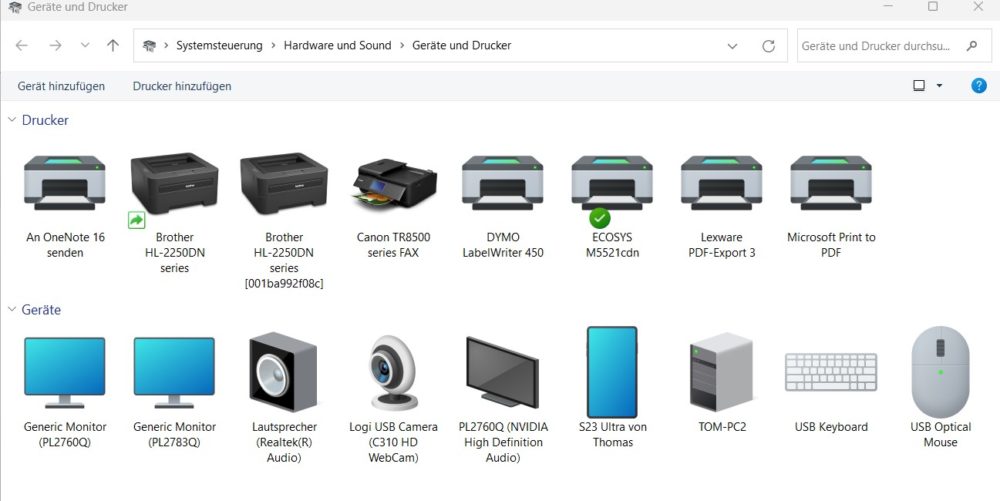Go to Hardware und Sound breadcrumb
The height and width of the screenshot is (501, 1000).
pos(337,45)
